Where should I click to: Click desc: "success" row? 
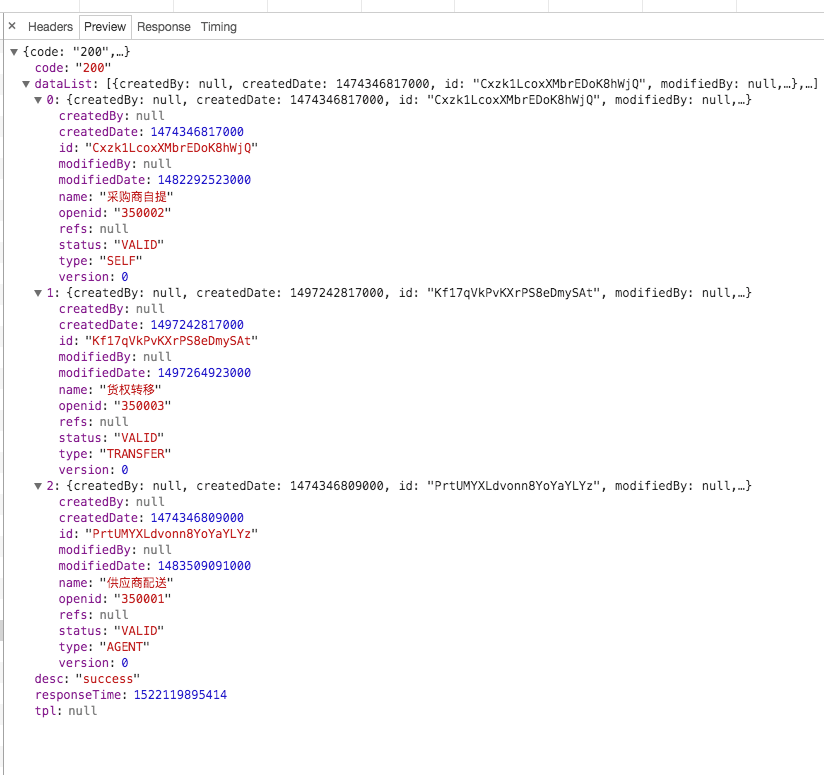coord(87,679)
